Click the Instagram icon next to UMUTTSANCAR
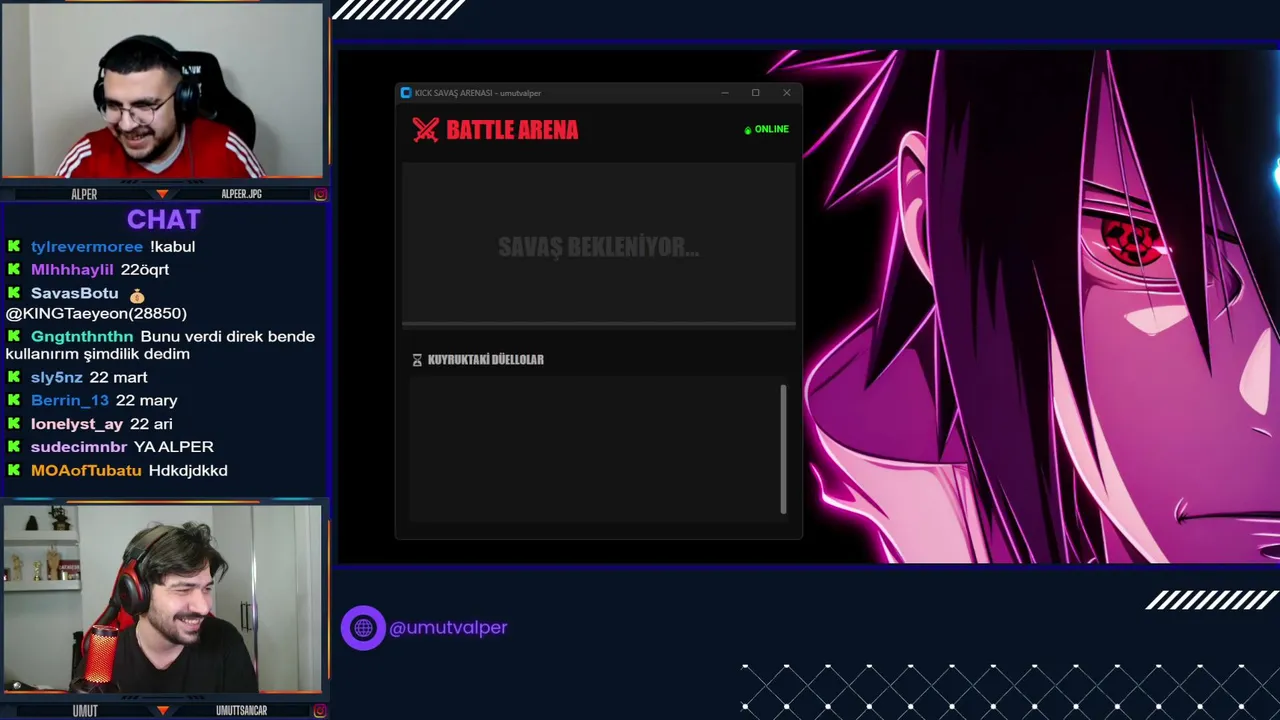The height and width of the screenshot is (720, 1280). click(x=320, y=711)
